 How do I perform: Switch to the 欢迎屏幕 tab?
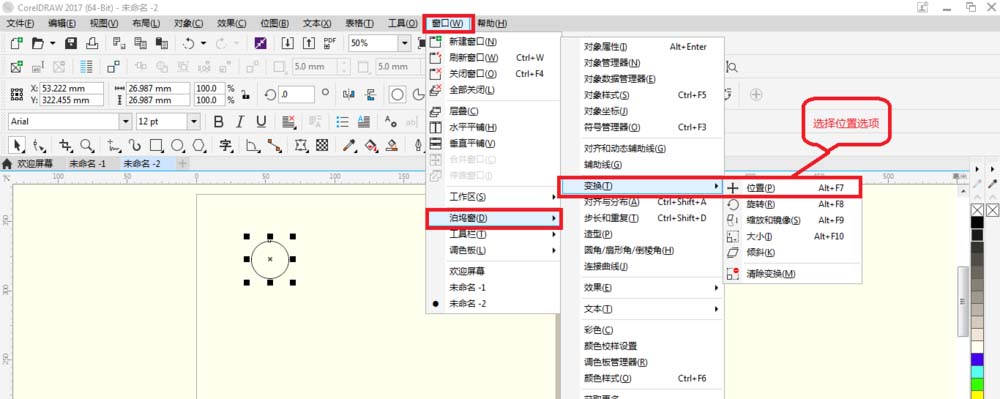point(34,164)
